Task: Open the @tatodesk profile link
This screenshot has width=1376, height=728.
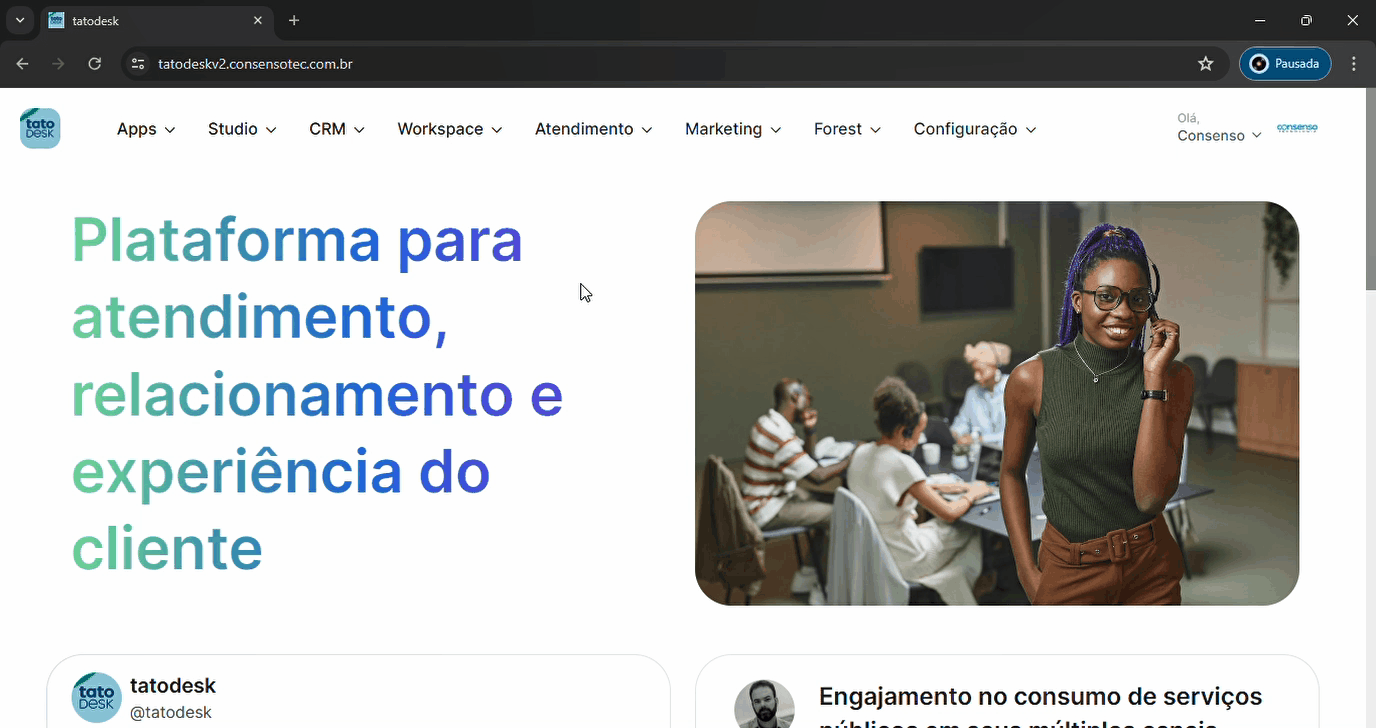Action: [171, 712]
